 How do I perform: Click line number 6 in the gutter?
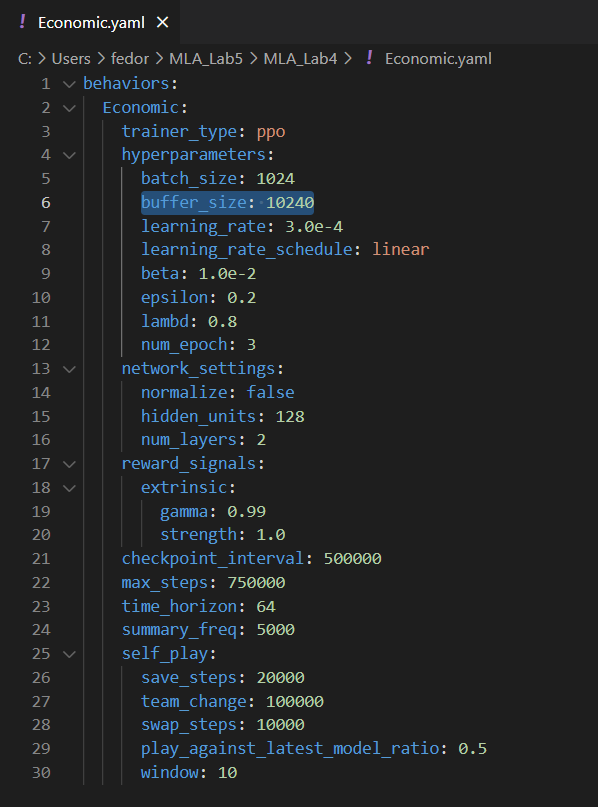(46, 203)
